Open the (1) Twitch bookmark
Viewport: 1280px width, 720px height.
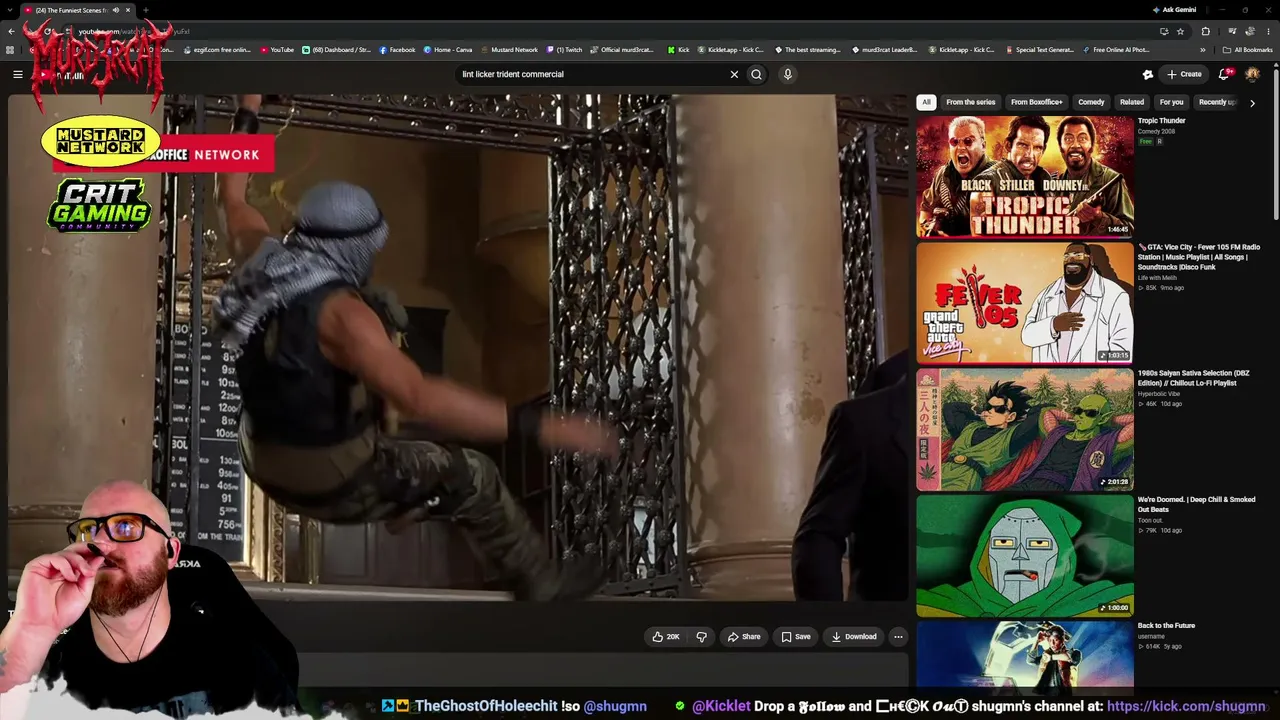coord(565,50)
